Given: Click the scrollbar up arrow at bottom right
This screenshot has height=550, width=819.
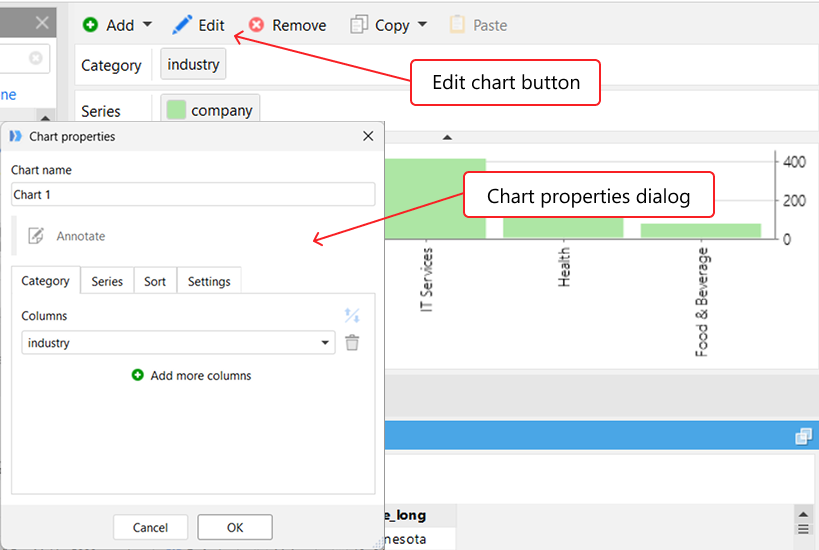Looking at the screenshot, I should pos(803,514).
